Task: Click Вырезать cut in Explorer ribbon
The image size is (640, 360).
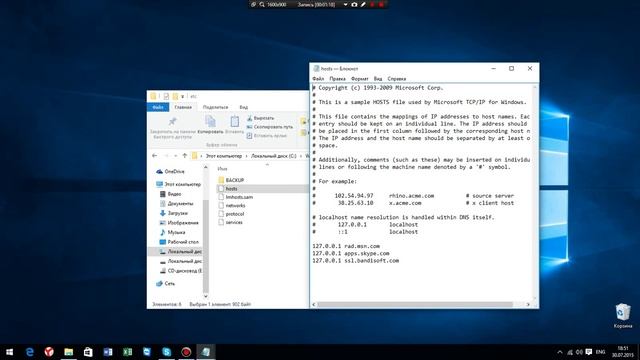Action: pos(260,118)
